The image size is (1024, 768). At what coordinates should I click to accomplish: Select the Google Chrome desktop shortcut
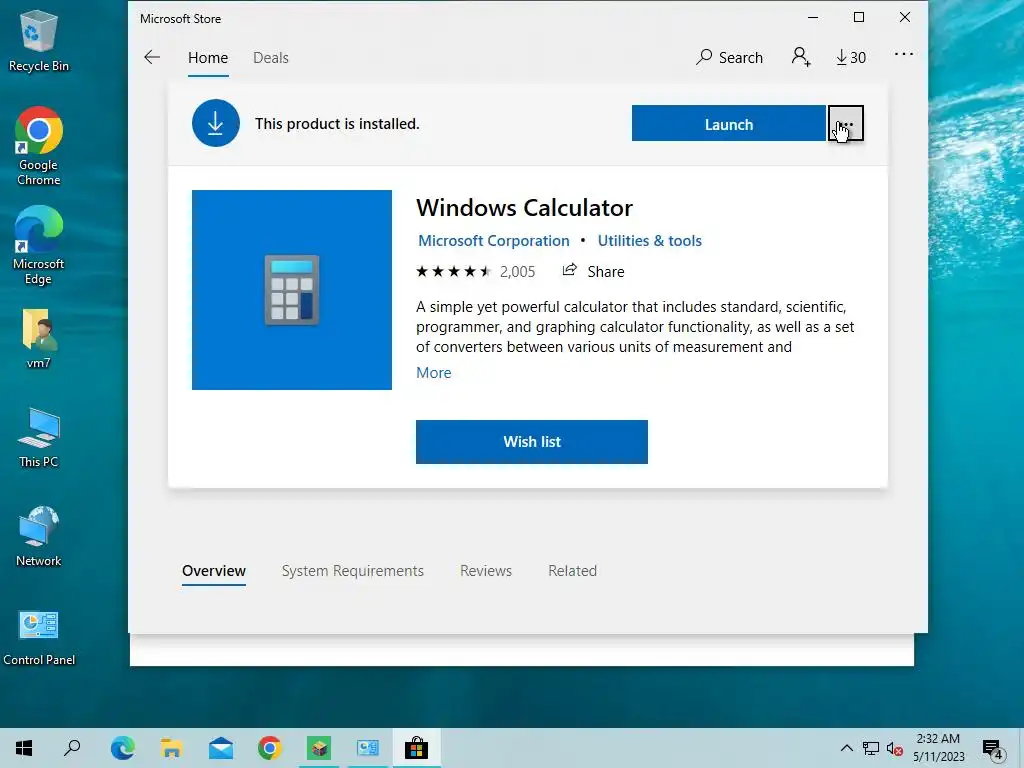[x=39, y=146]
